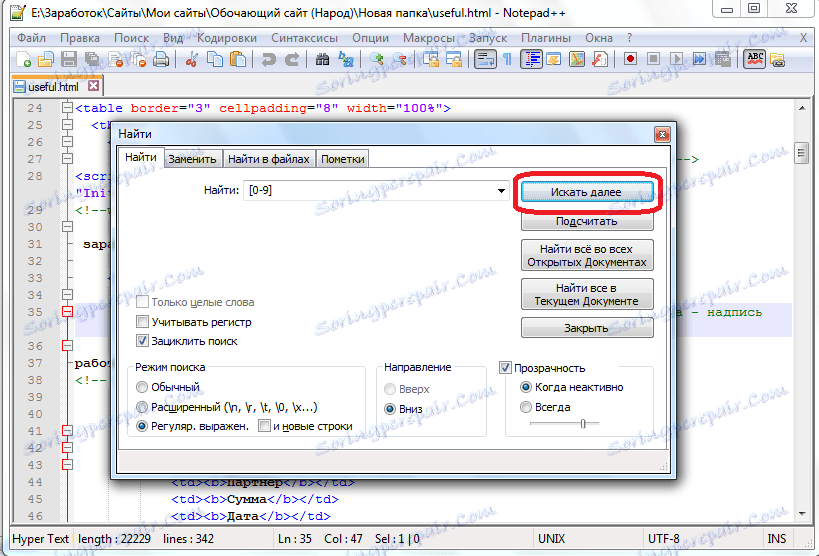819x556 pixels.
Task: Uncheck the Прозрачность checkbox
Action: 505,367
